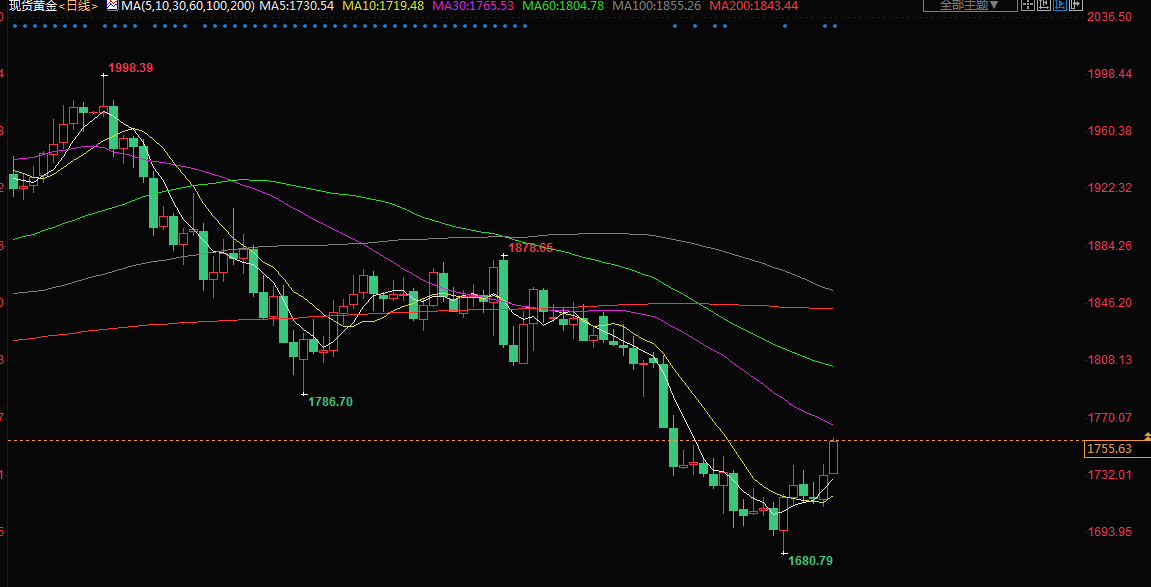The height and width of the screenshot is (587, 1151).
Task: Click the gray MA100:1855.26 label
Action: (656, 6)
